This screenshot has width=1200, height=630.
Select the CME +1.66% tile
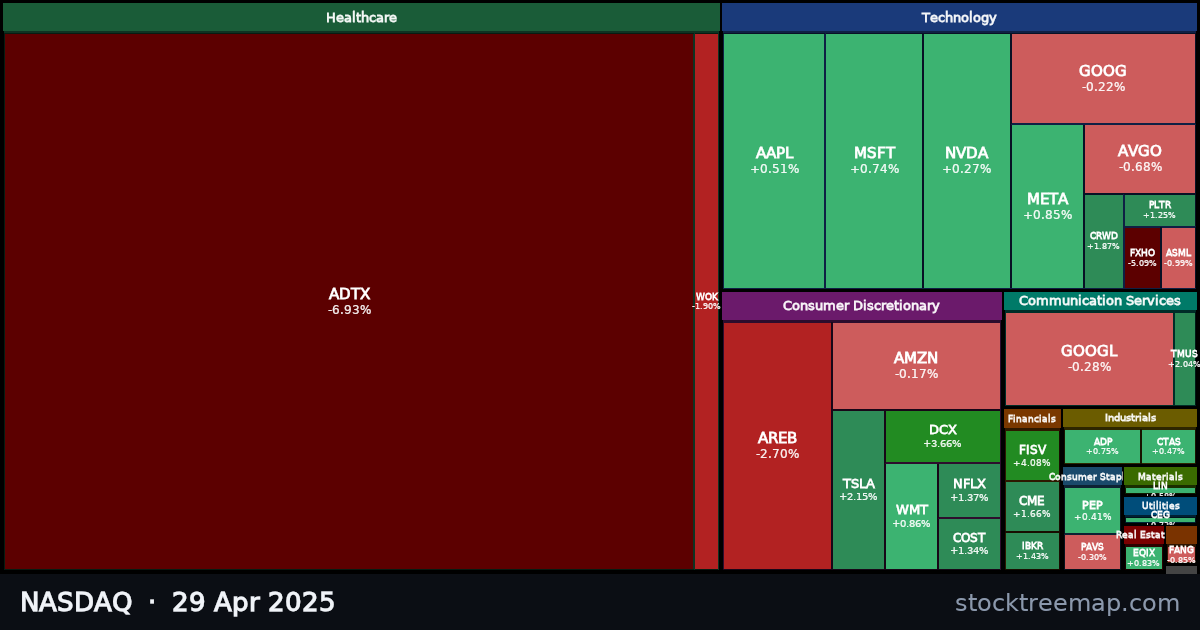(x=1032, y=507)
